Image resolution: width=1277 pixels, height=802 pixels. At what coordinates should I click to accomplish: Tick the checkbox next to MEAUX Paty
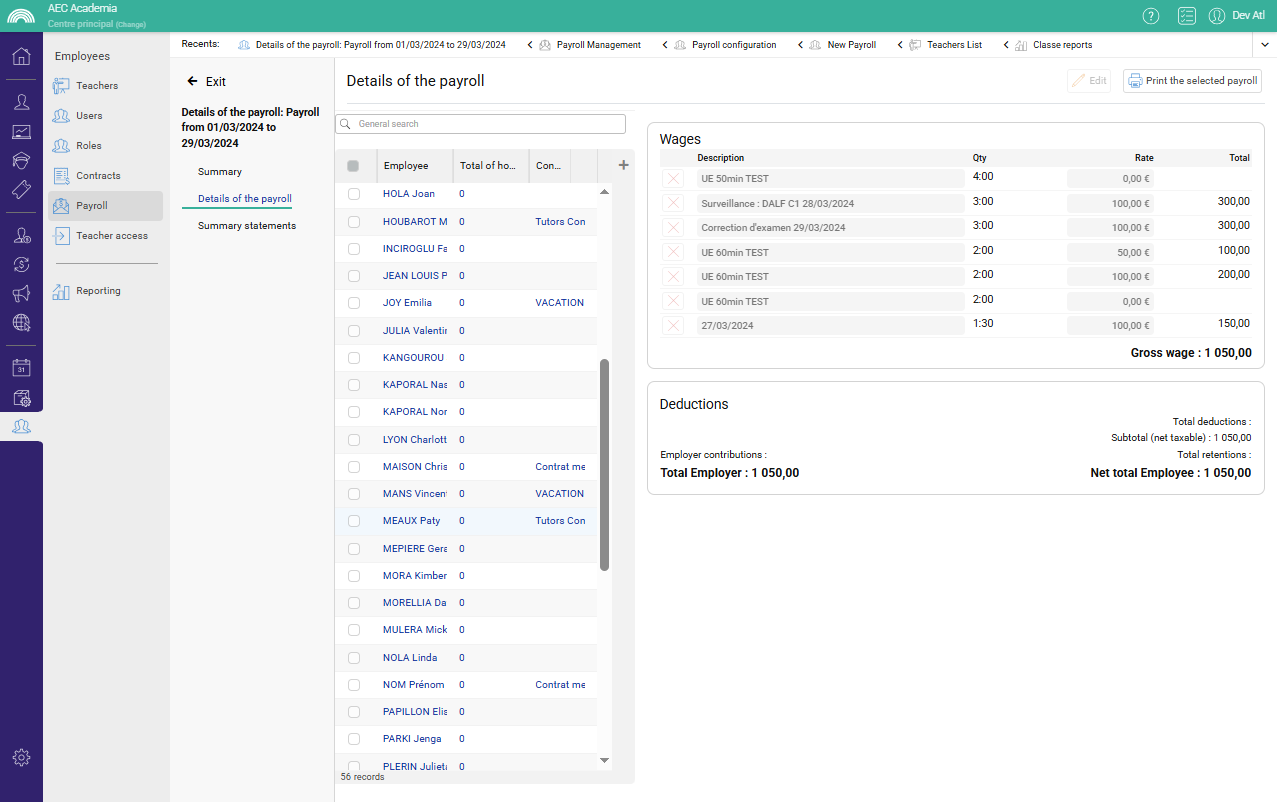tap(354, 521)
